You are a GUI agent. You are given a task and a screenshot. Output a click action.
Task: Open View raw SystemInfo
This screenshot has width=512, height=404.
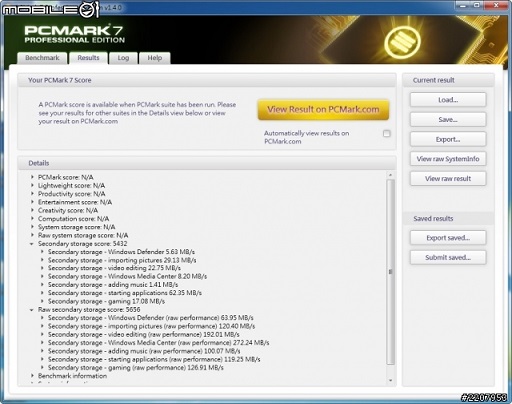(x=448, y=159)
